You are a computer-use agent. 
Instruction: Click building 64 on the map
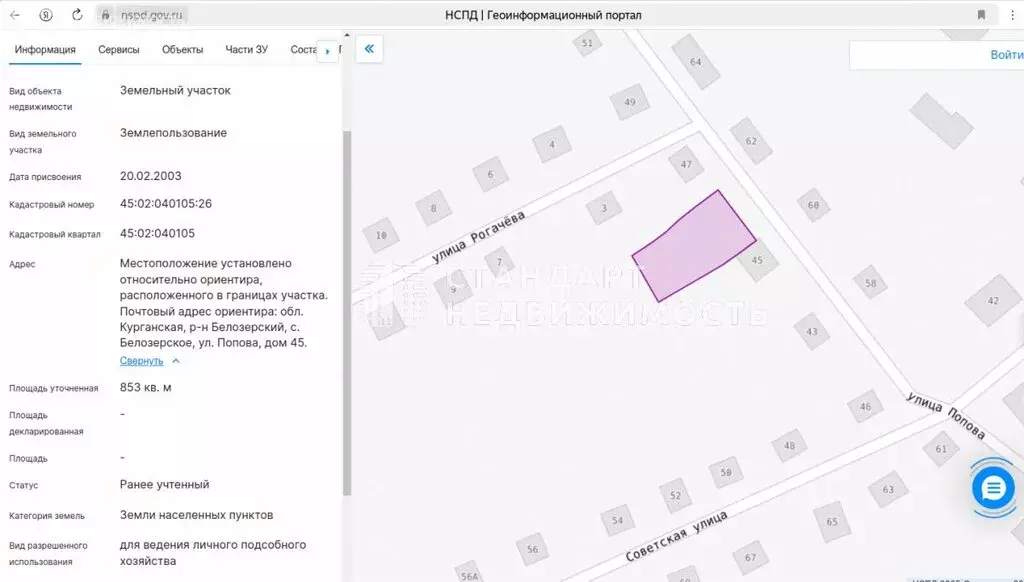[696, 62]
